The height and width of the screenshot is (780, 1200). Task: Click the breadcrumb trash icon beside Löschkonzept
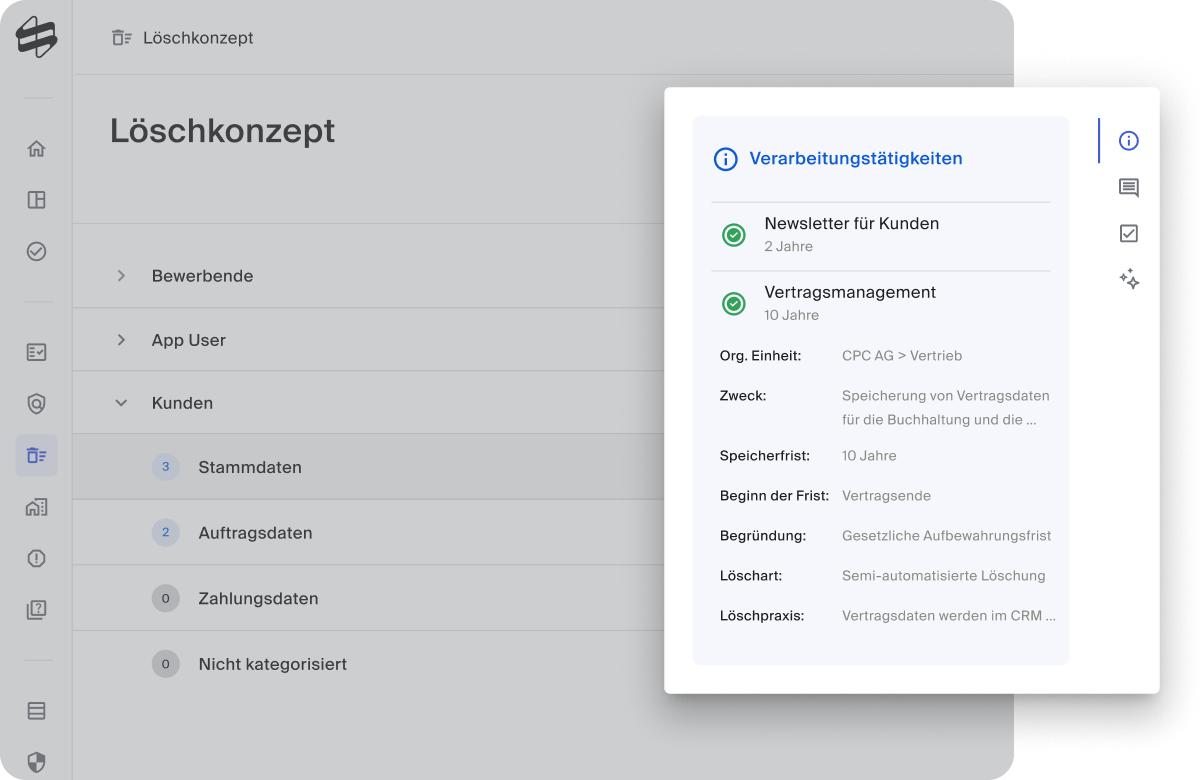(122, 38)
